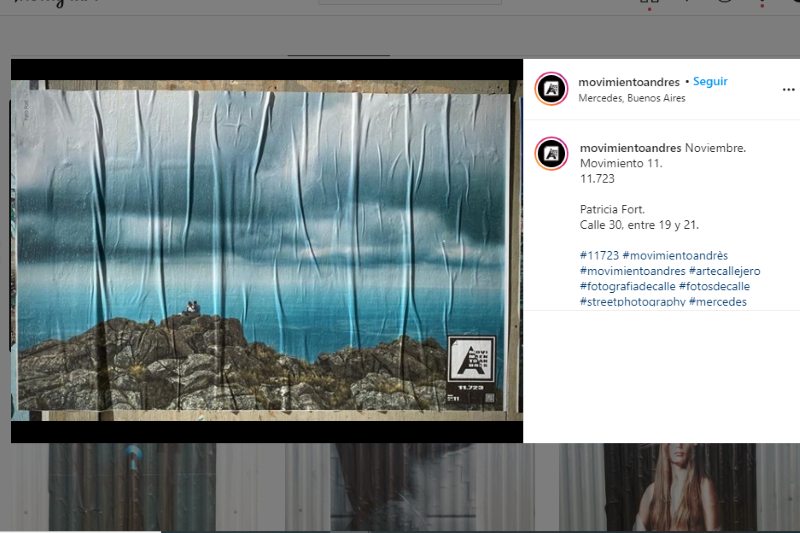This screenshot has height=533, width=800.
Task: Select the thumbnail with long-haired woman
Action: tap(678, 488)
